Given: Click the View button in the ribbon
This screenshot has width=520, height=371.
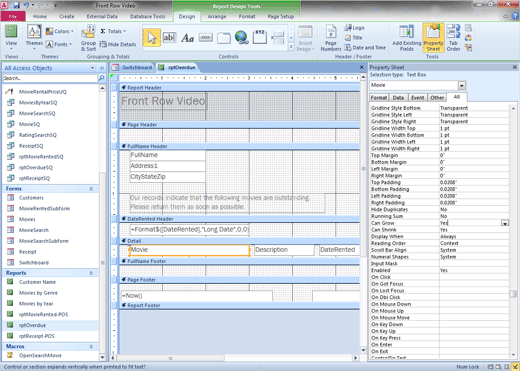Looking at the screenshot, I should click(11, 37).
